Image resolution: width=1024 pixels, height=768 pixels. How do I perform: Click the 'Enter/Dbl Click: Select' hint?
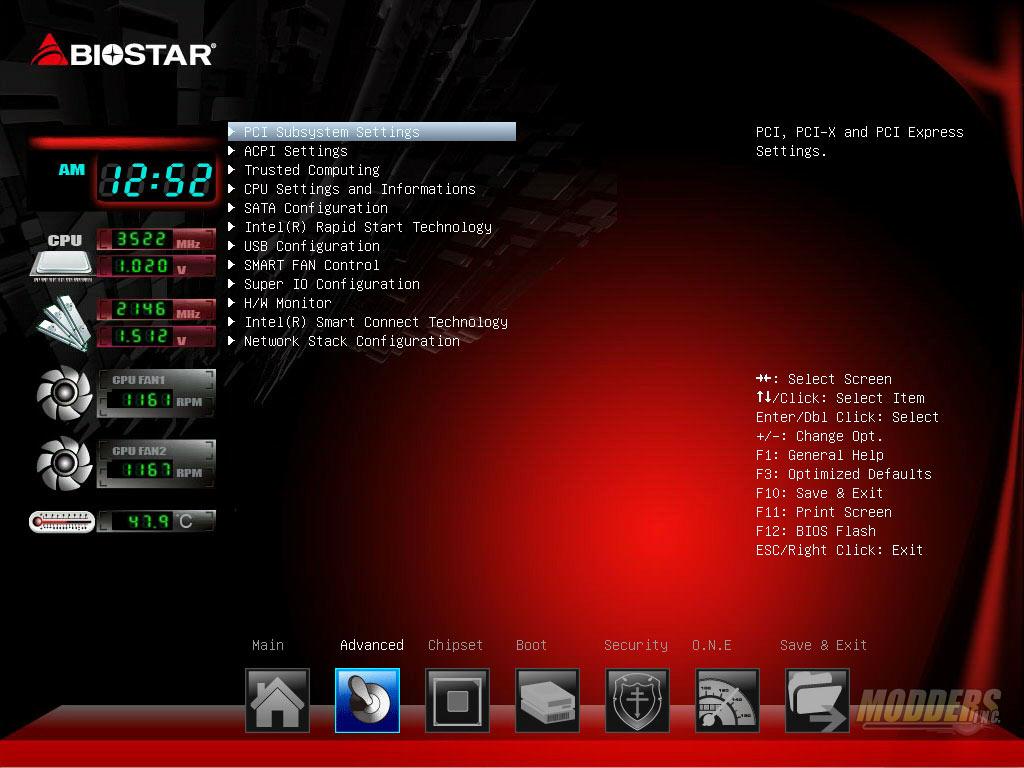point(847,417)
